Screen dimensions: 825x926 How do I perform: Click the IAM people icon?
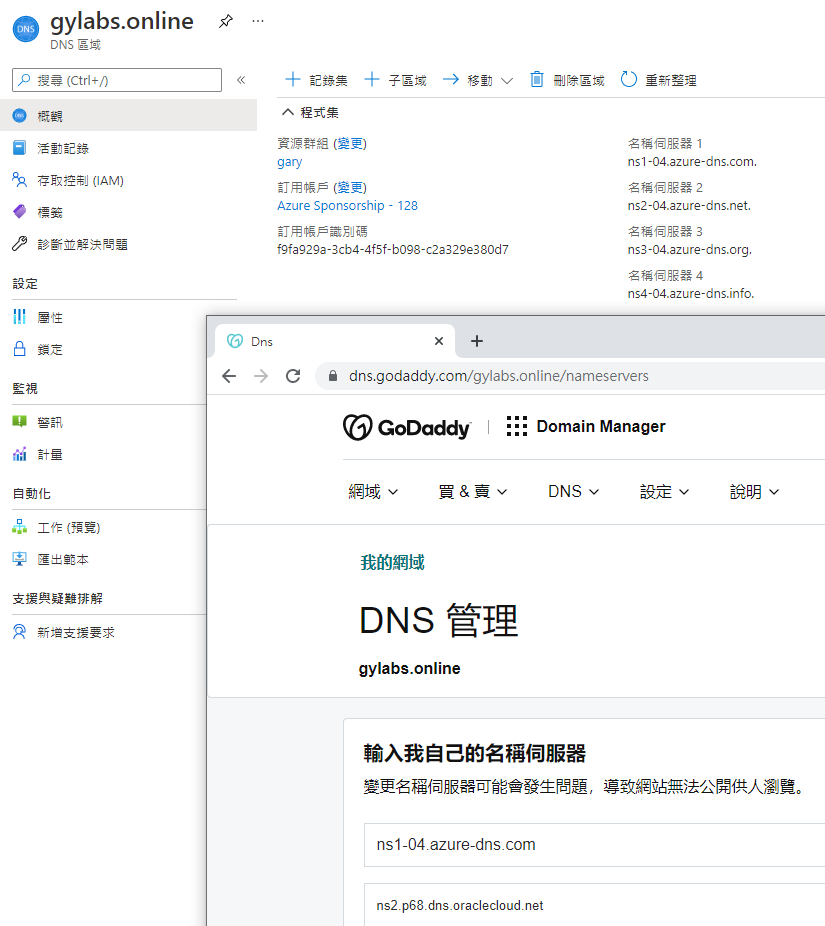19,180
